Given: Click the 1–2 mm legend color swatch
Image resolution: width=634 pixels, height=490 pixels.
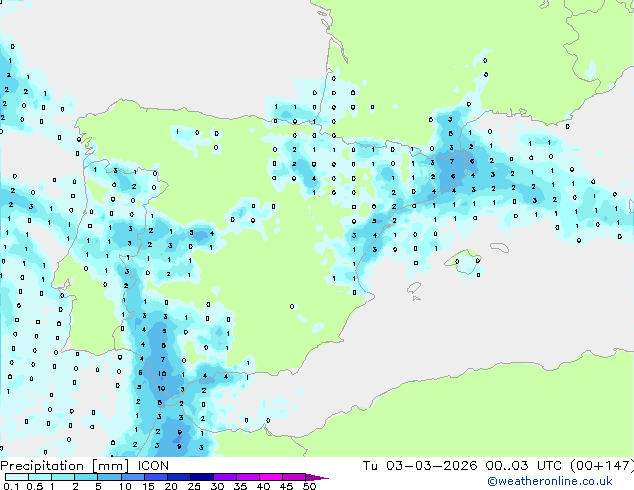Looking at the screenshot, I should [63, 477].
